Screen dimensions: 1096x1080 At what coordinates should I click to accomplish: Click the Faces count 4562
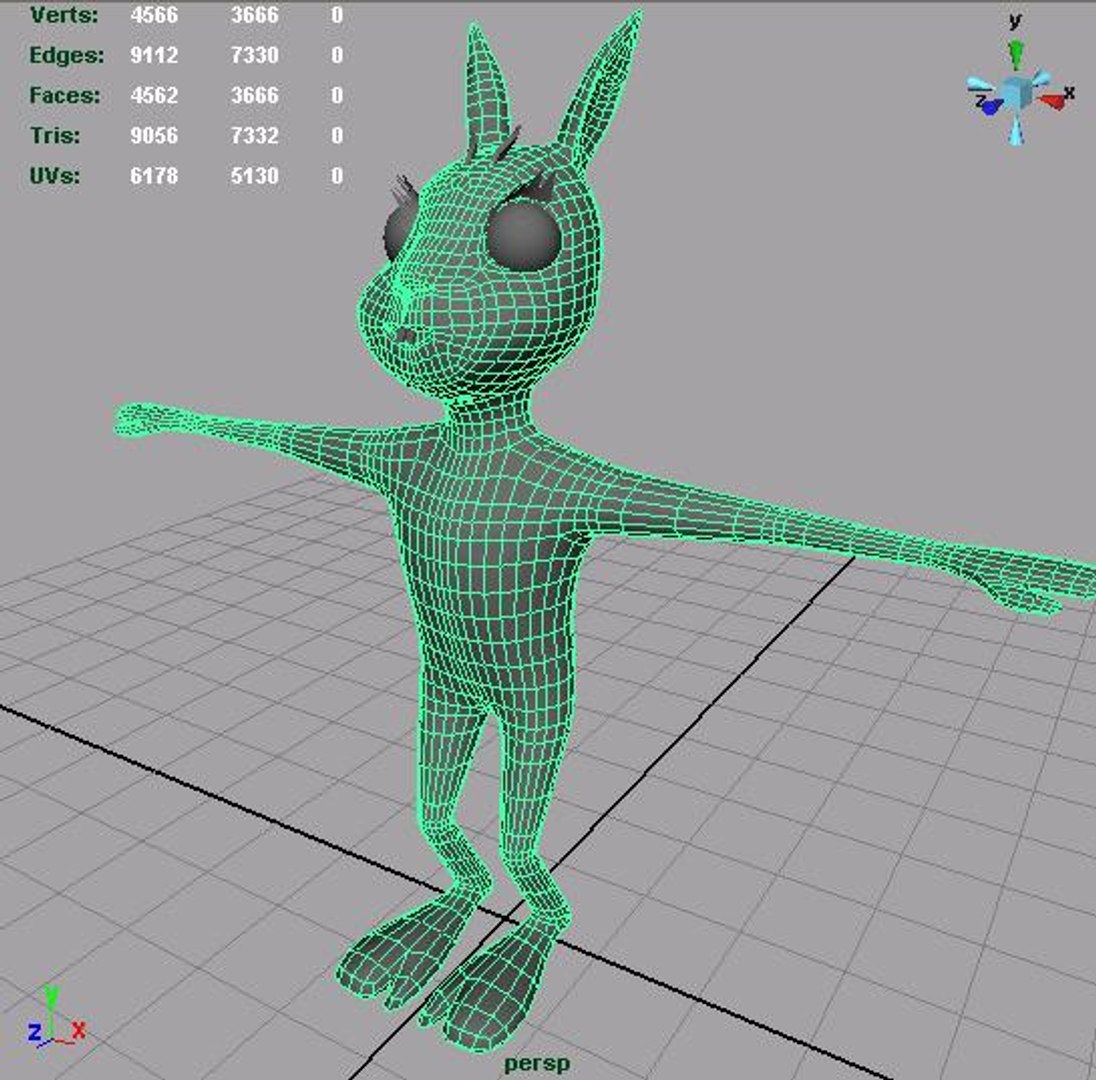154,95
